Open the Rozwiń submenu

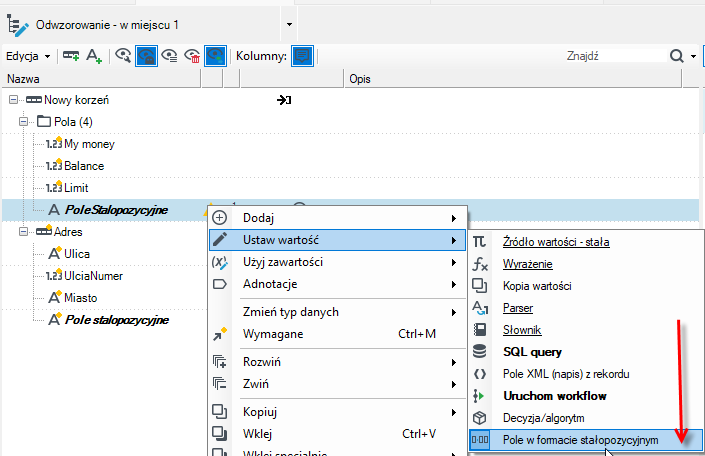click(338, 362)
